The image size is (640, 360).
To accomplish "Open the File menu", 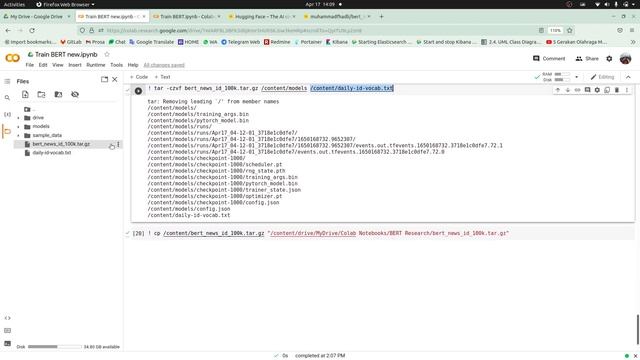I will click(x=29, y=65).
